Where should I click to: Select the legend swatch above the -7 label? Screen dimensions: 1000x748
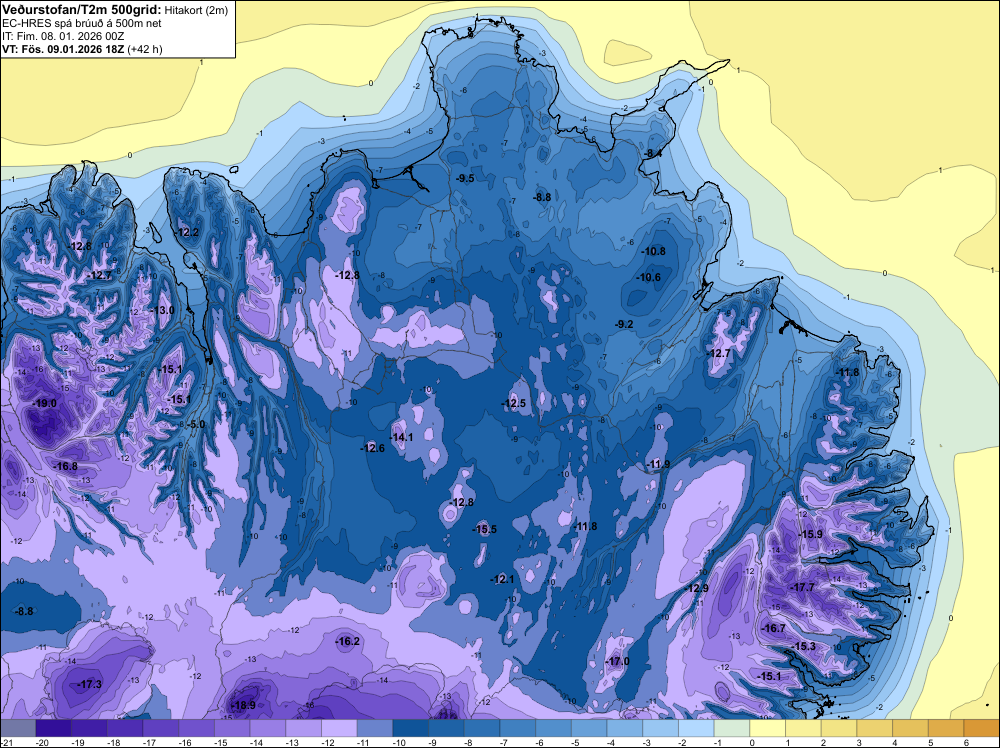tap(518, 728)
